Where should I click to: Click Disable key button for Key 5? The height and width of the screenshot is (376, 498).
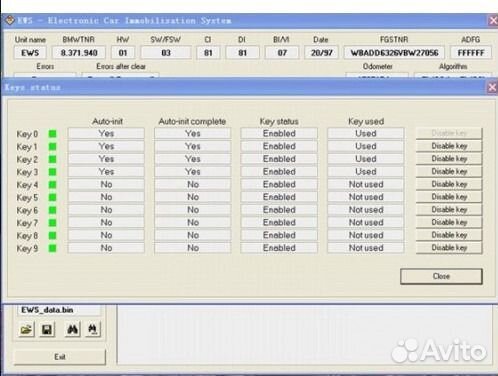coord(449,197)
